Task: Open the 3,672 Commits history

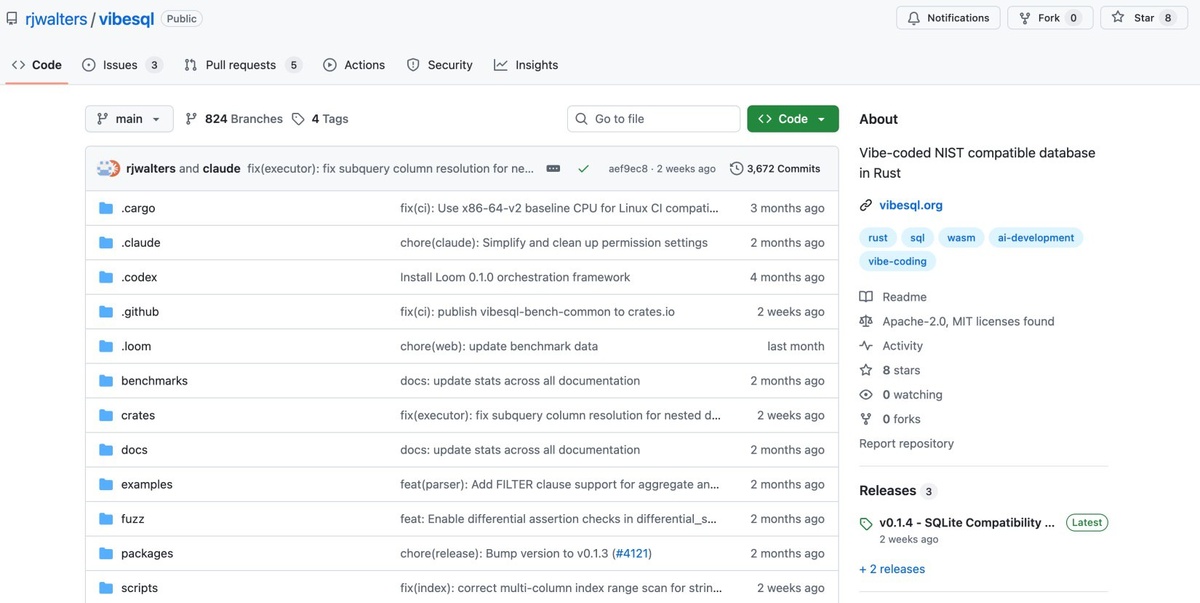Action: coord(776,169)
